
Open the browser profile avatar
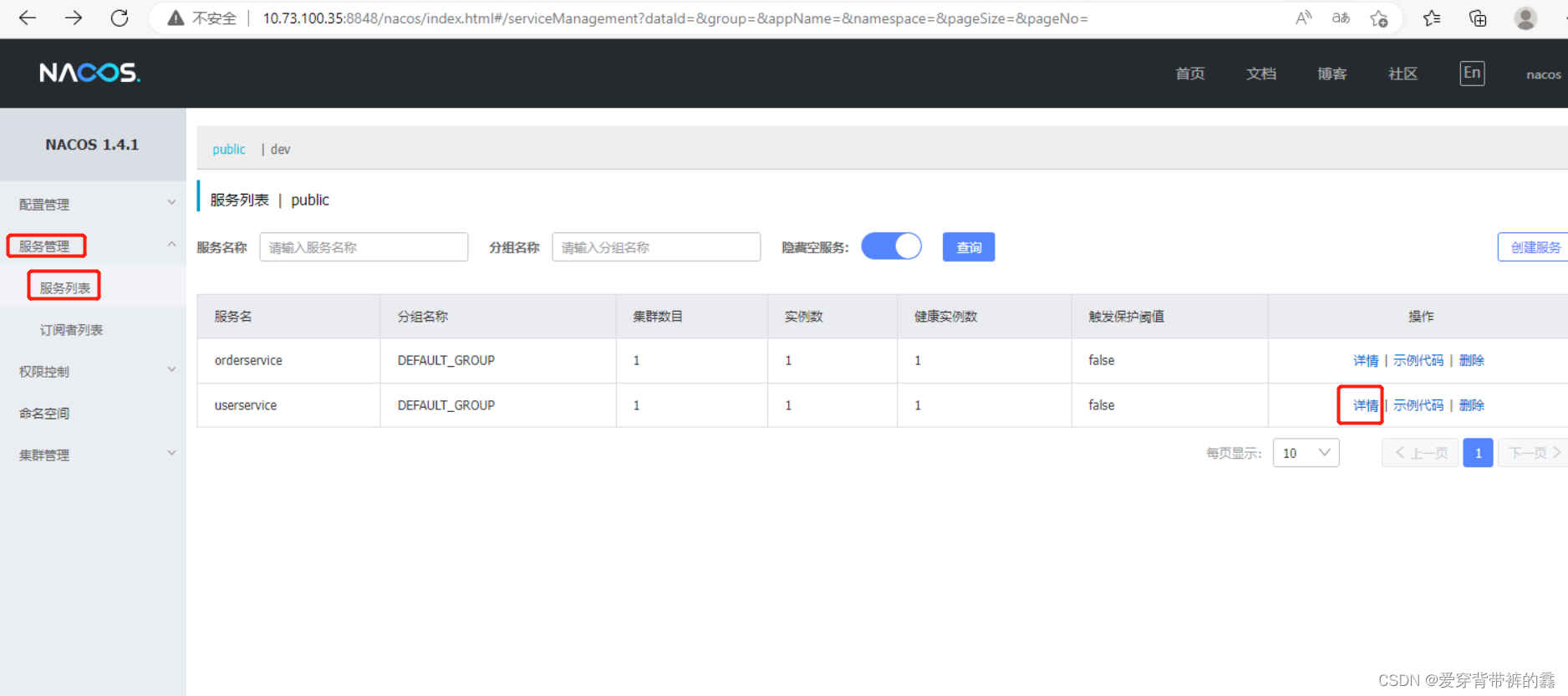coord(1525,18)
